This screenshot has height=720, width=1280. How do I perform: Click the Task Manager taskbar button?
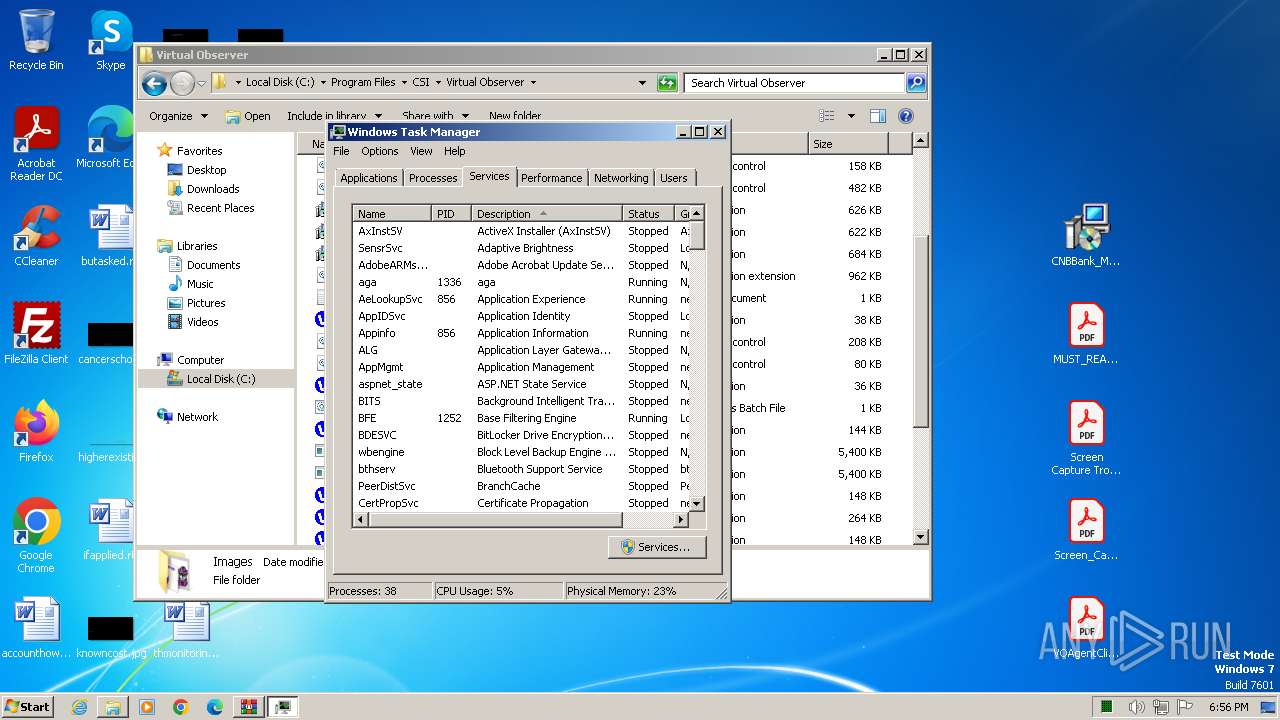coord(282,707)
